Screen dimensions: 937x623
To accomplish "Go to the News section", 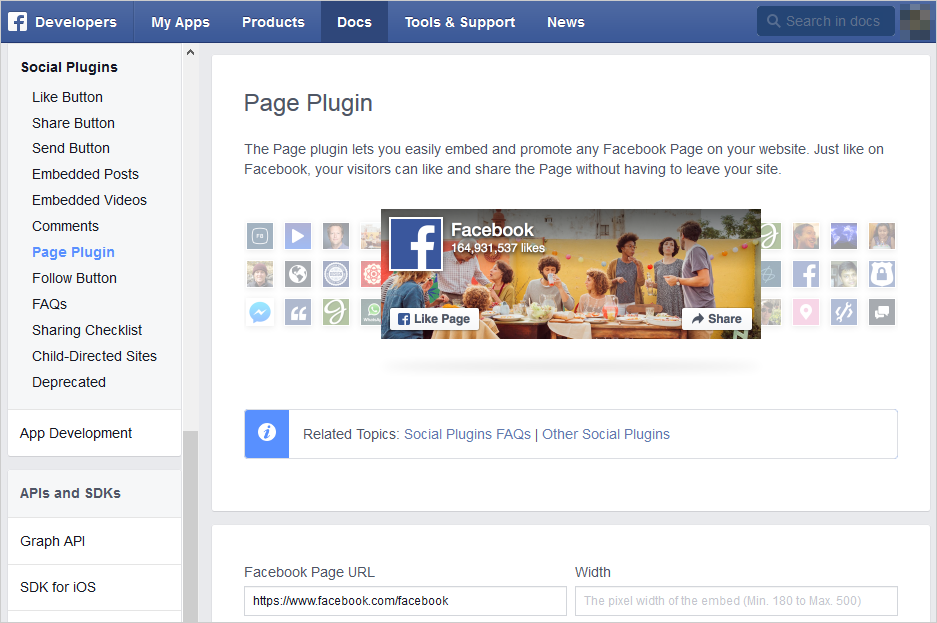I will click(x=566, y=22).
